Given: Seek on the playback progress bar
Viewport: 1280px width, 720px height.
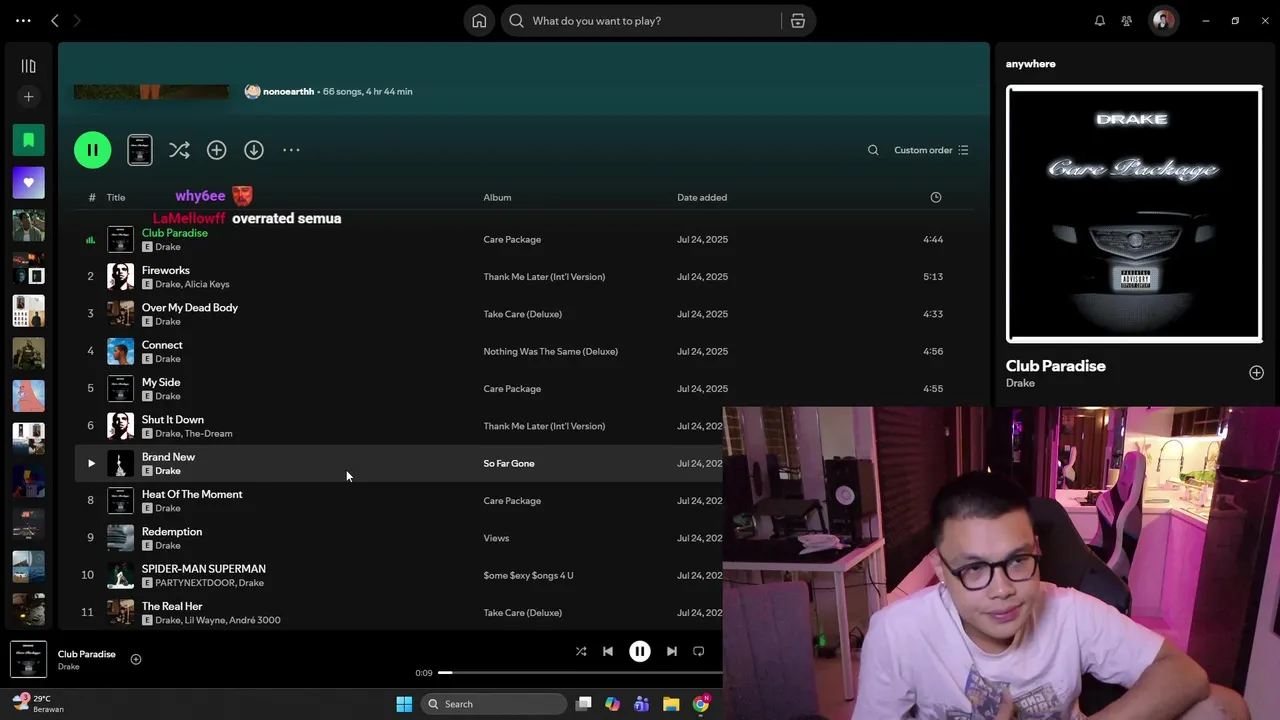Looking at the screenshot, I should [580, 673].
